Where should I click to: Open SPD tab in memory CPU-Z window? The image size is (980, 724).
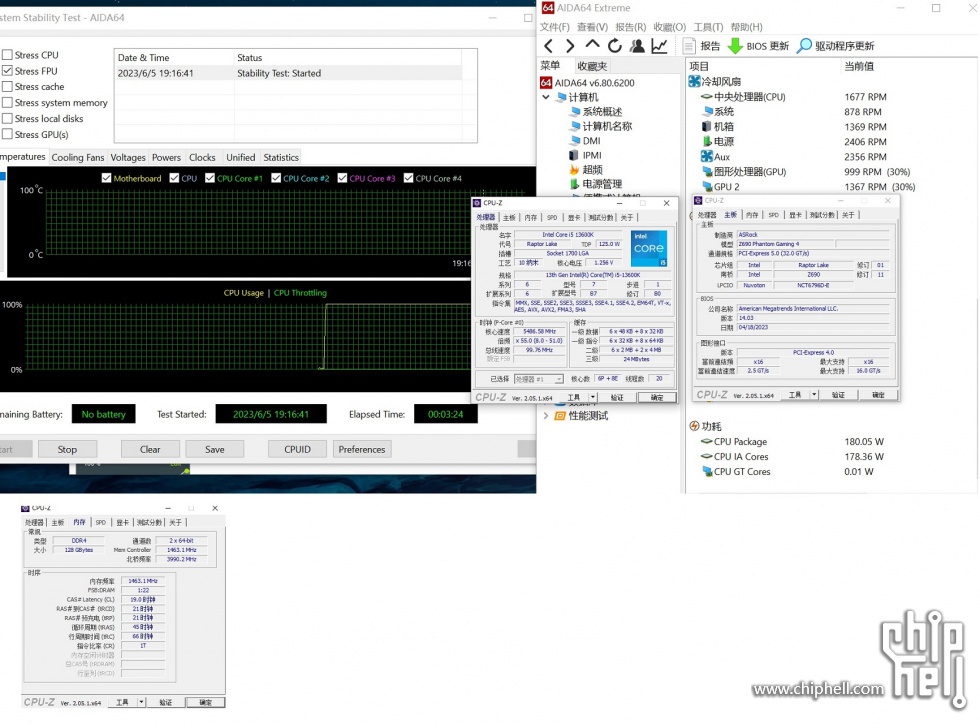pos(101,522)
